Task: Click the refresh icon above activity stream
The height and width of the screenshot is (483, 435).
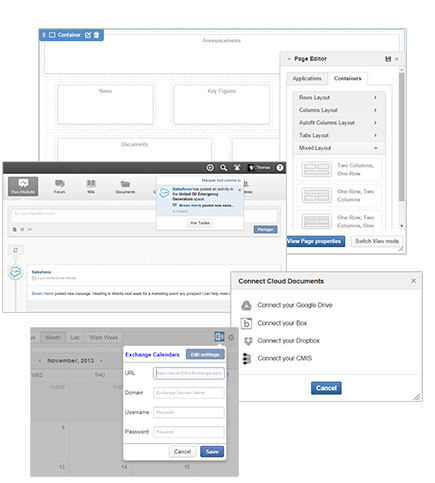Action: tap(16, 250)
